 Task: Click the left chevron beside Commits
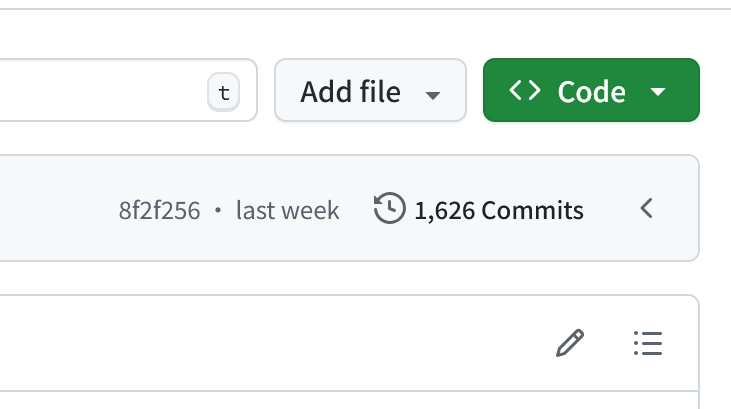(647, 208)
